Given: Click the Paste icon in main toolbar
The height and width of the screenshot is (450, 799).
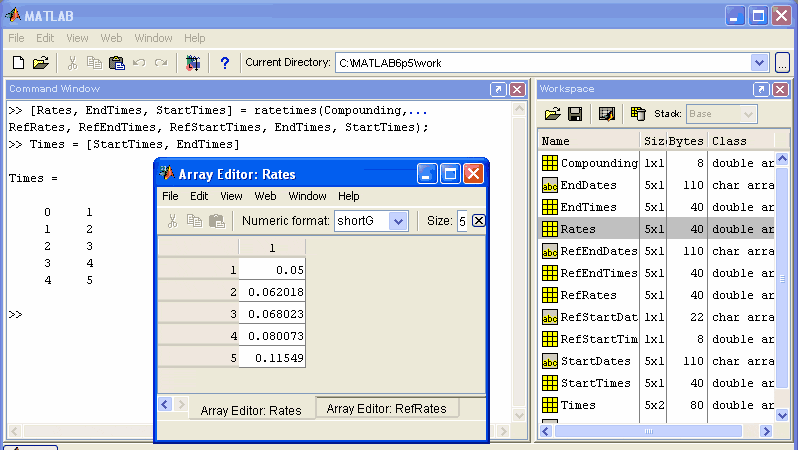Looking at the screenshot, I should tap(117, 63).
